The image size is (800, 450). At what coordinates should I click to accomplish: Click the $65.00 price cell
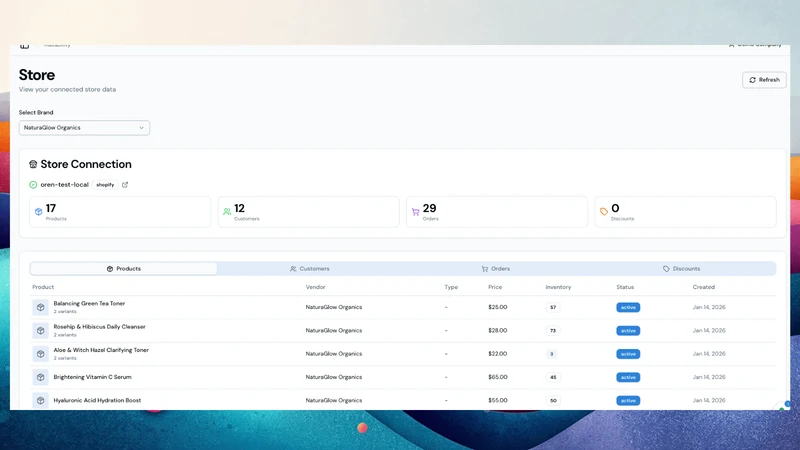pyautogui.click(x=497, y=377)
